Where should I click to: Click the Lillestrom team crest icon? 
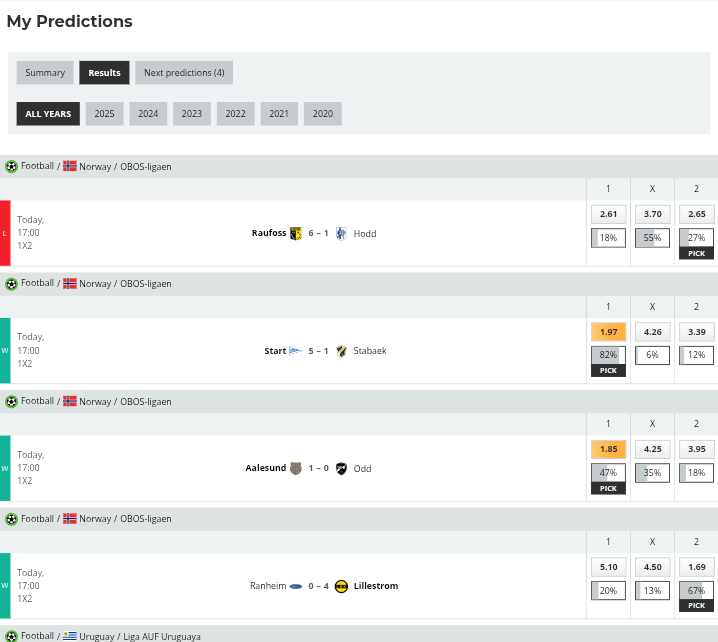click(341, 586)
